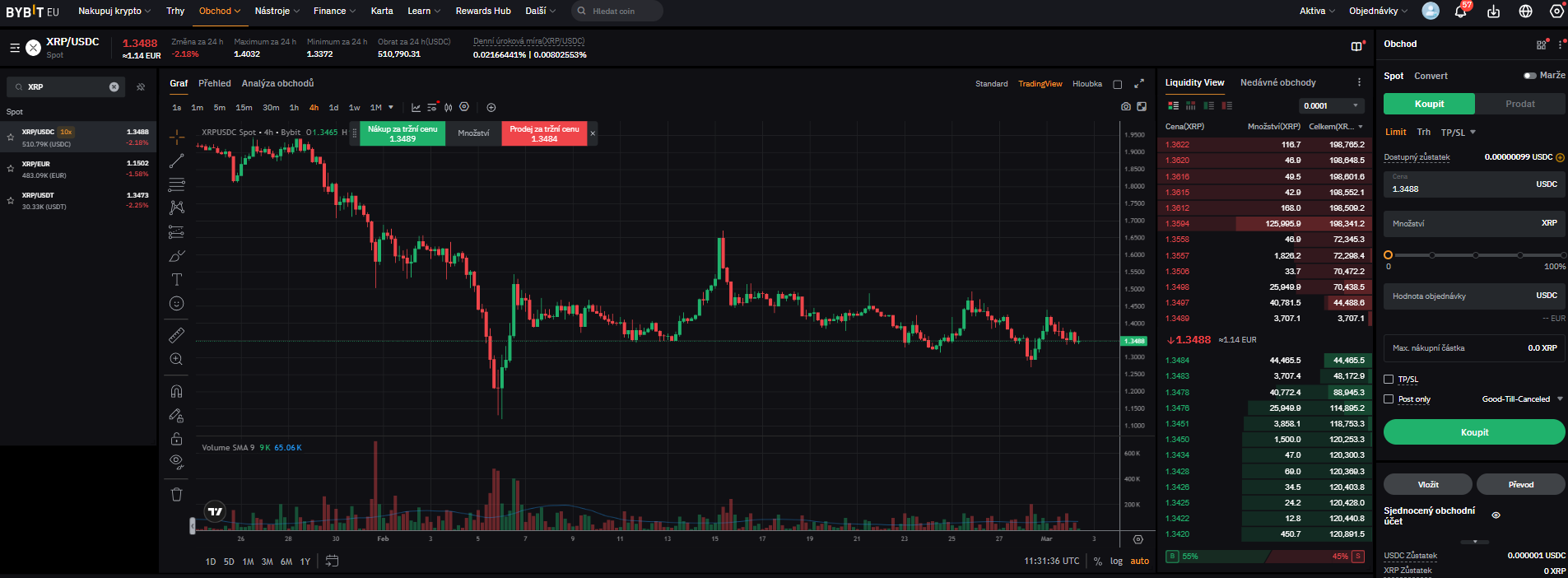Enable magnet mode on the chart
This screenshot has width=1568, height=578.
(176, 391)
